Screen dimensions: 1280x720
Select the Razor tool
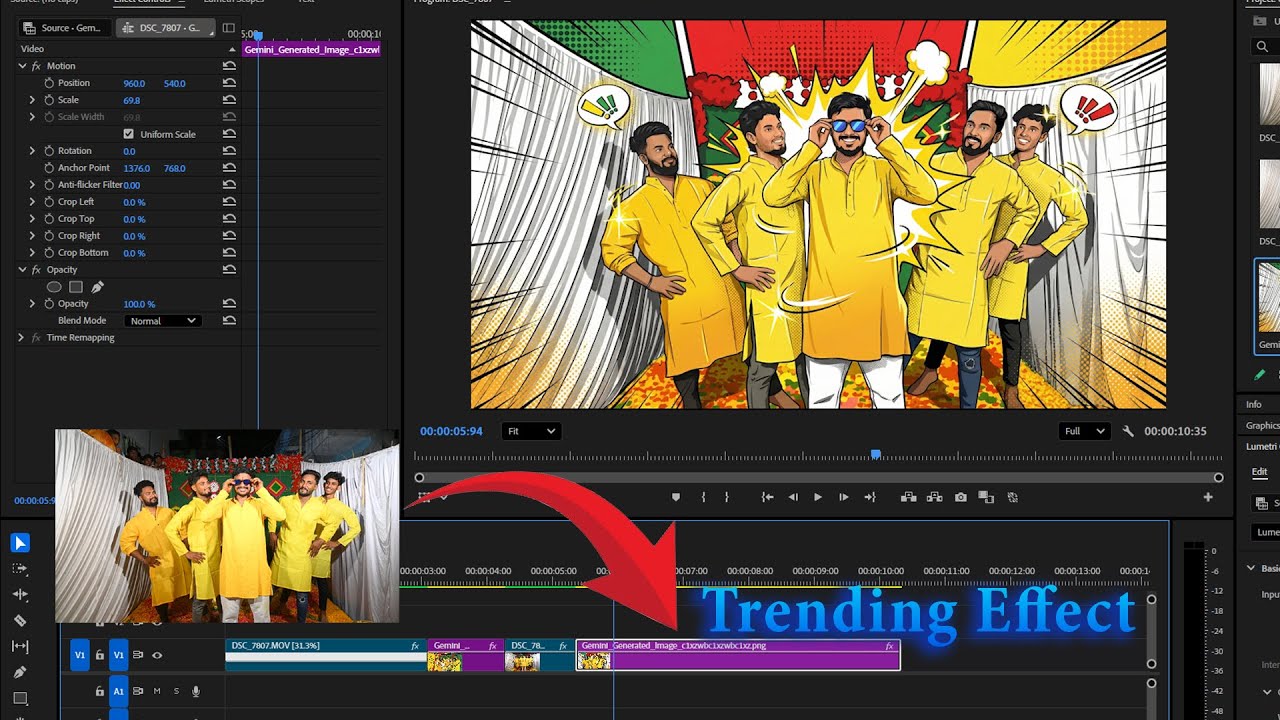tap(20, 620)
